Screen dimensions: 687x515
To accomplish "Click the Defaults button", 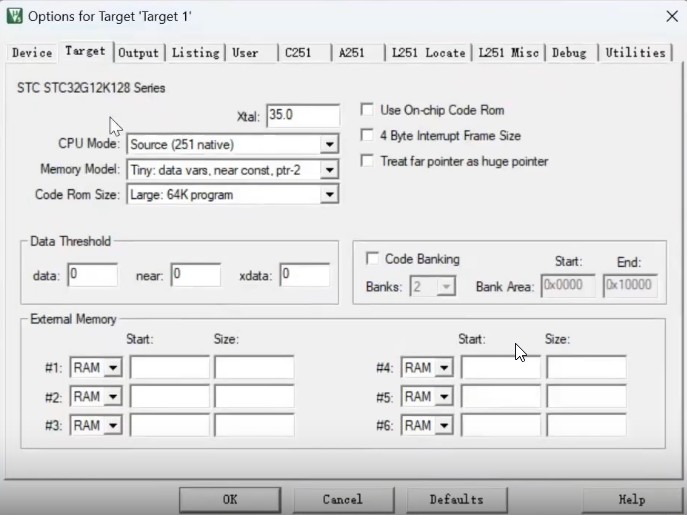I will point(456,499).
